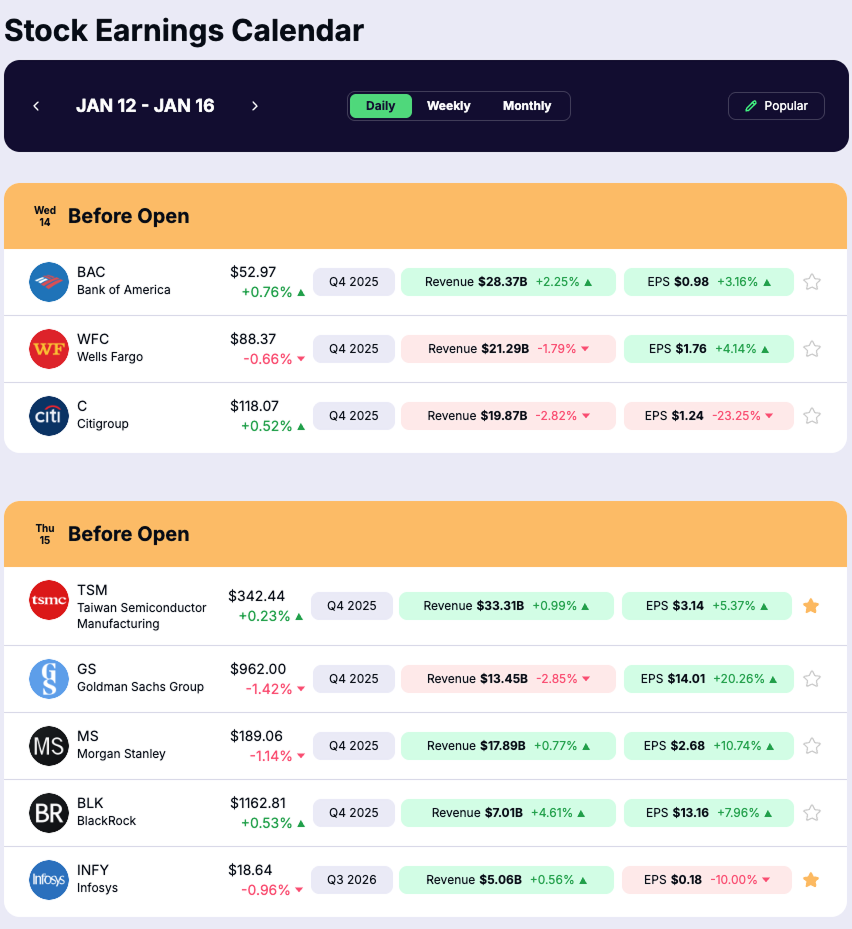Click the BlackRock logo icon

pyautogui.click(x=48, y=812)
